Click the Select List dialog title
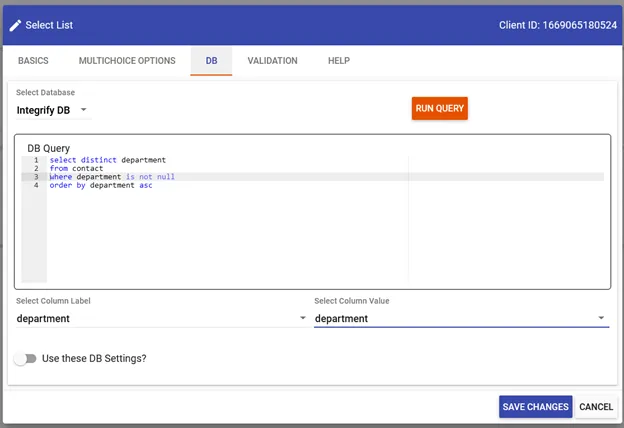 [49, 25]
